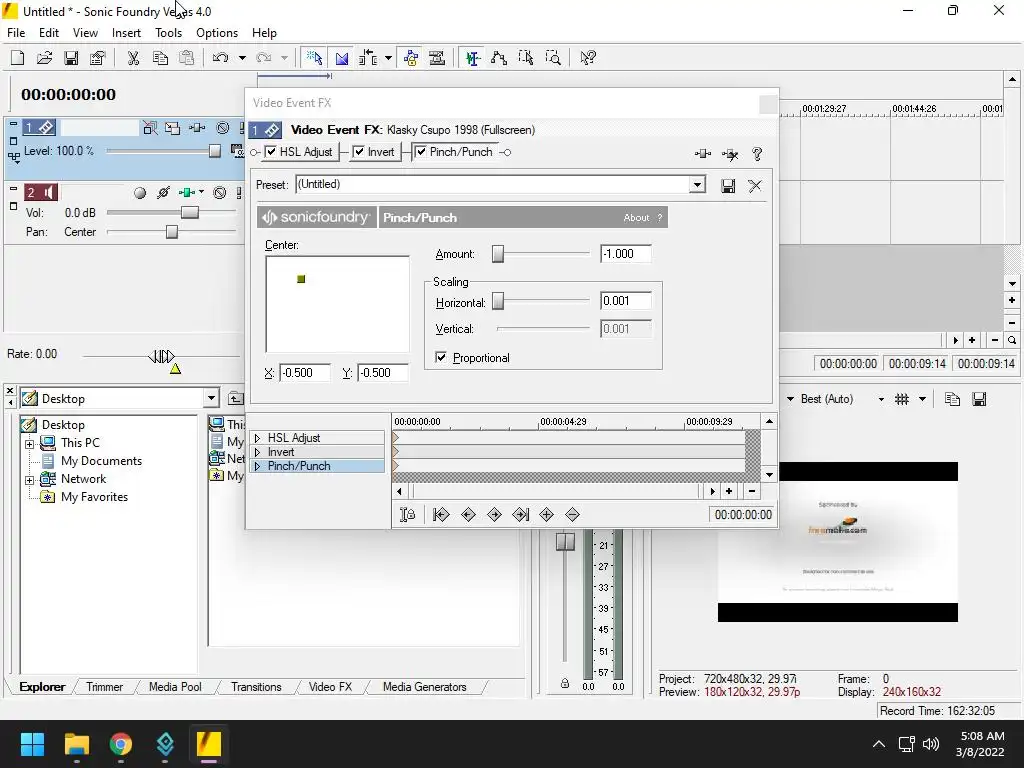This screenshot has width=1024, height=768.
Task: Open project Properties icon in toolbar
Action: tap(98, 57)
